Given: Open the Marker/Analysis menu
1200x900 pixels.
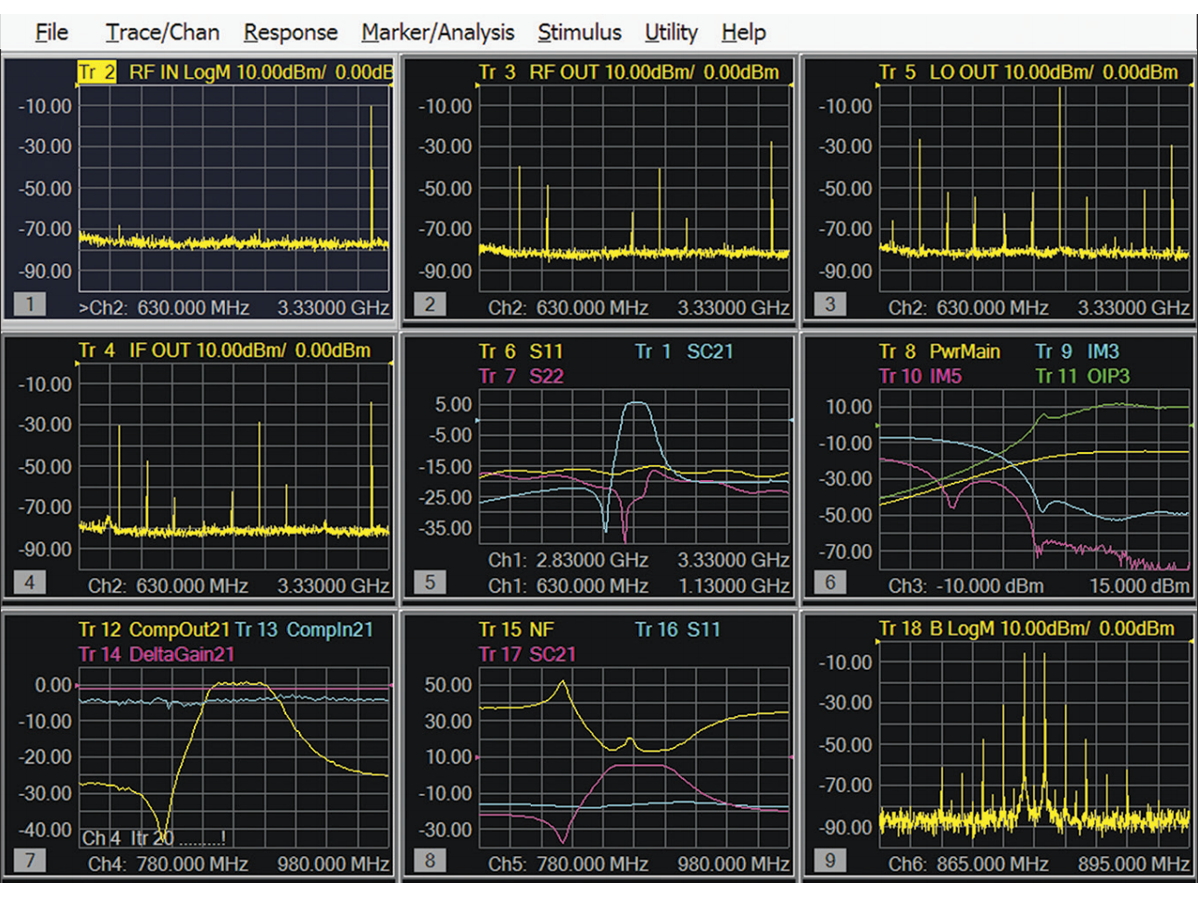Looking at the screenshot, I should click(438, 32).
